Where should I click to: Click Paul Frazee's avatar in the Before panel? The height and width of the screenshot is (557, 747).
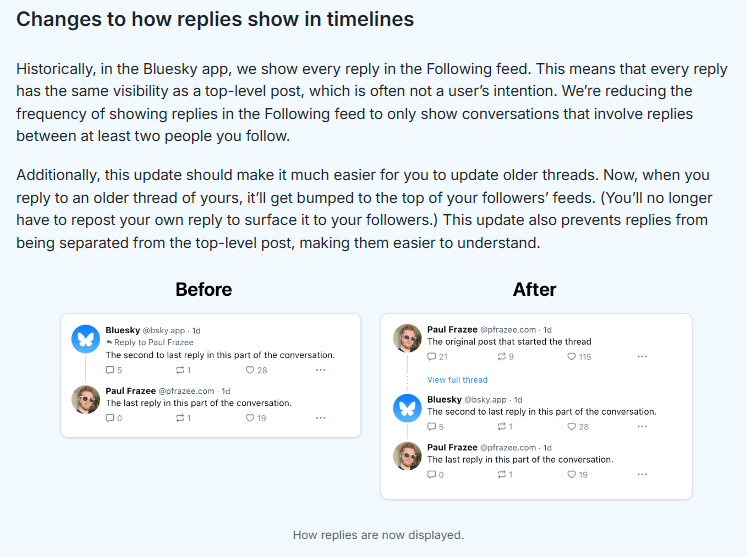[x=85, y=399]
